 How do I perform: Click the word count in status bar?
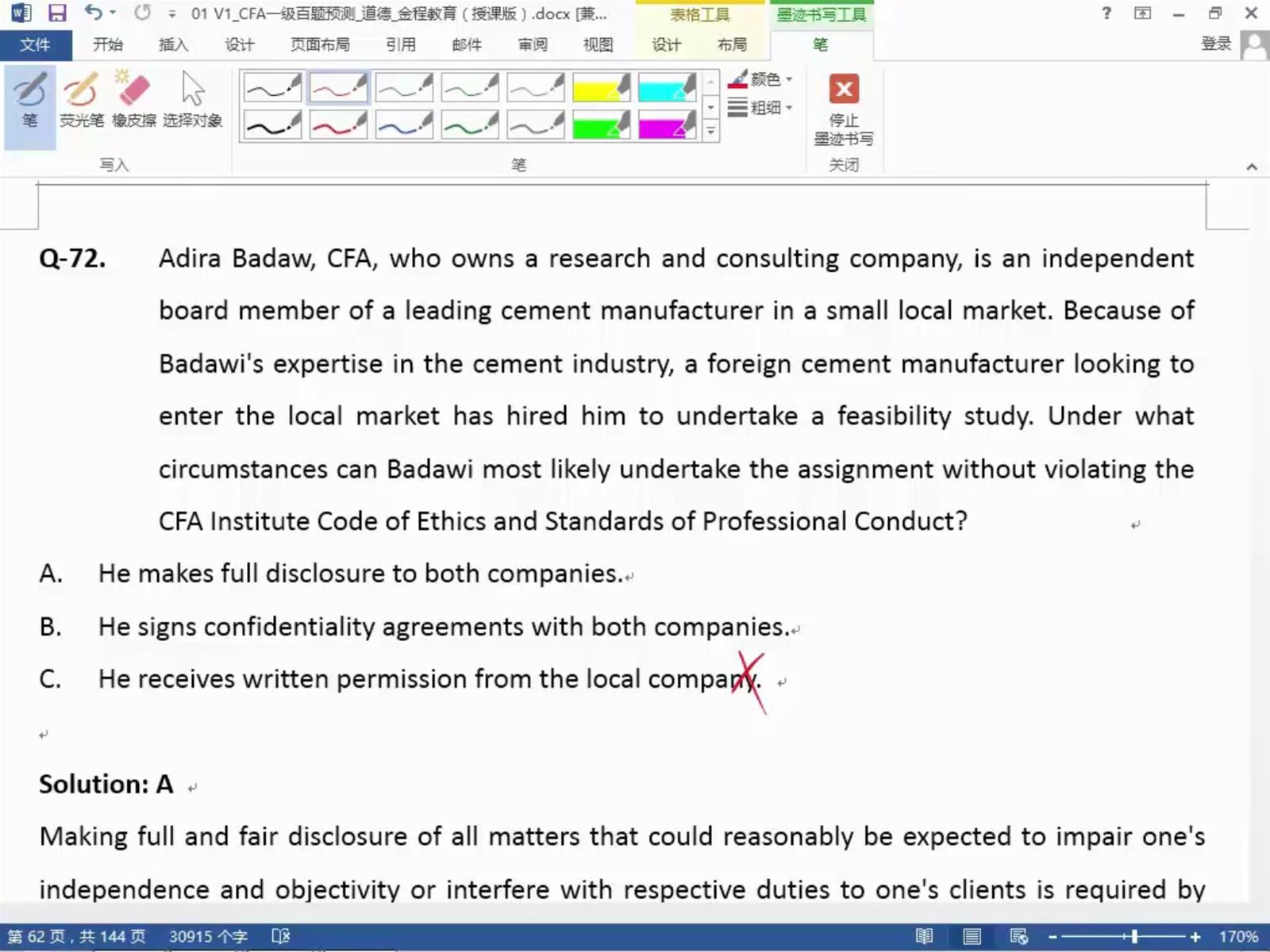pos(208,937)
